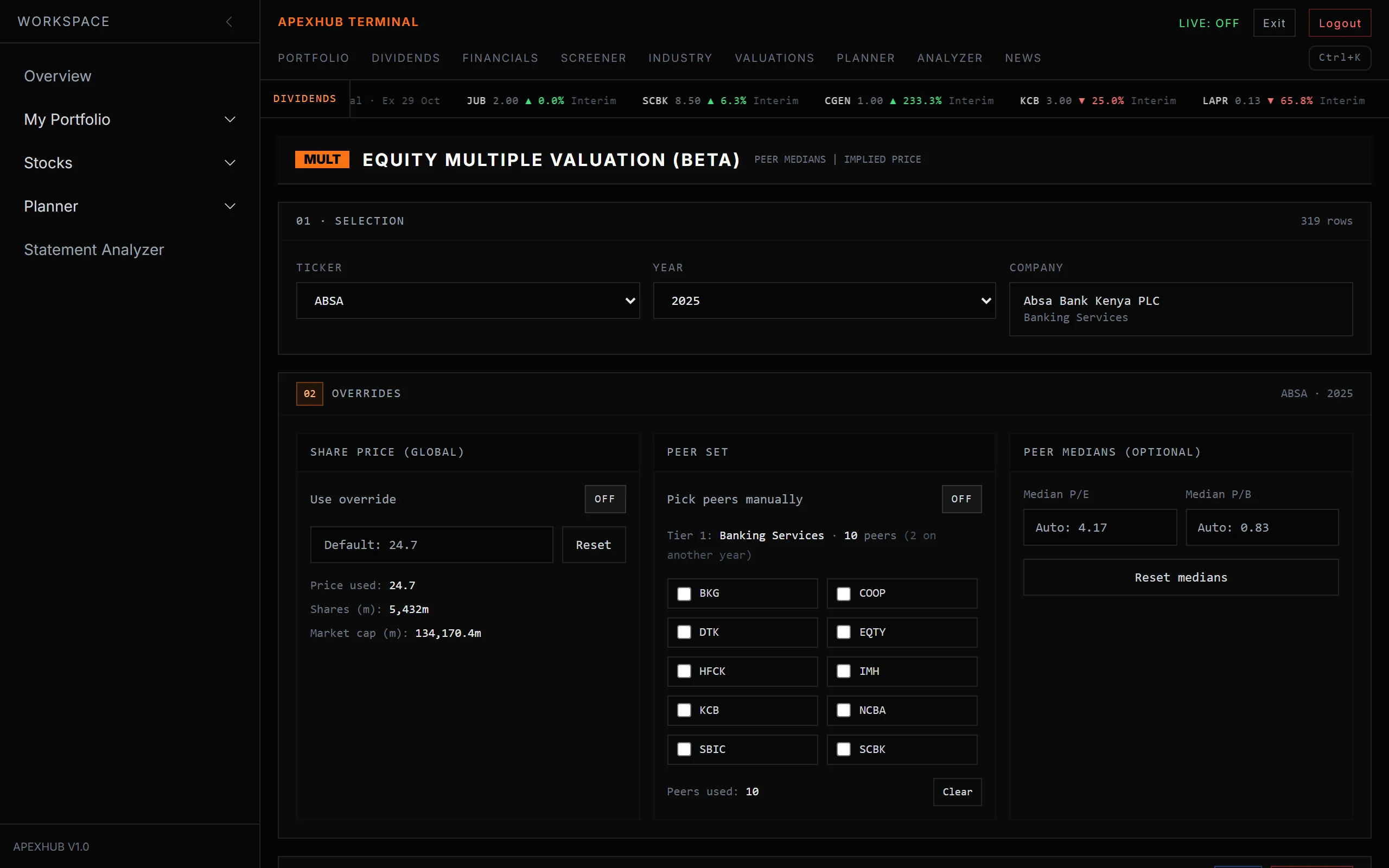Image resolution: width=1389 pixels, height=868 pixels.
Task: Focus the Median P/B input field
Action: (x=1262, y=527)
